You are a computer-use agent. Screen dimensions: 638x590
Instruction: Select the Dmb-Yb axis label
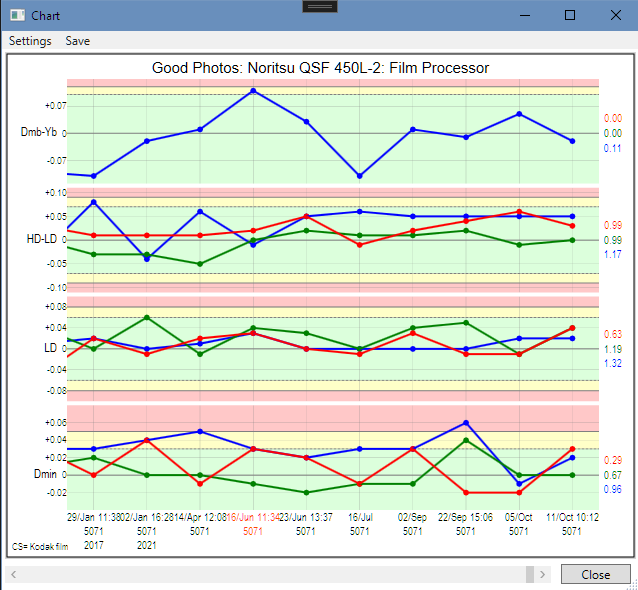39,132
